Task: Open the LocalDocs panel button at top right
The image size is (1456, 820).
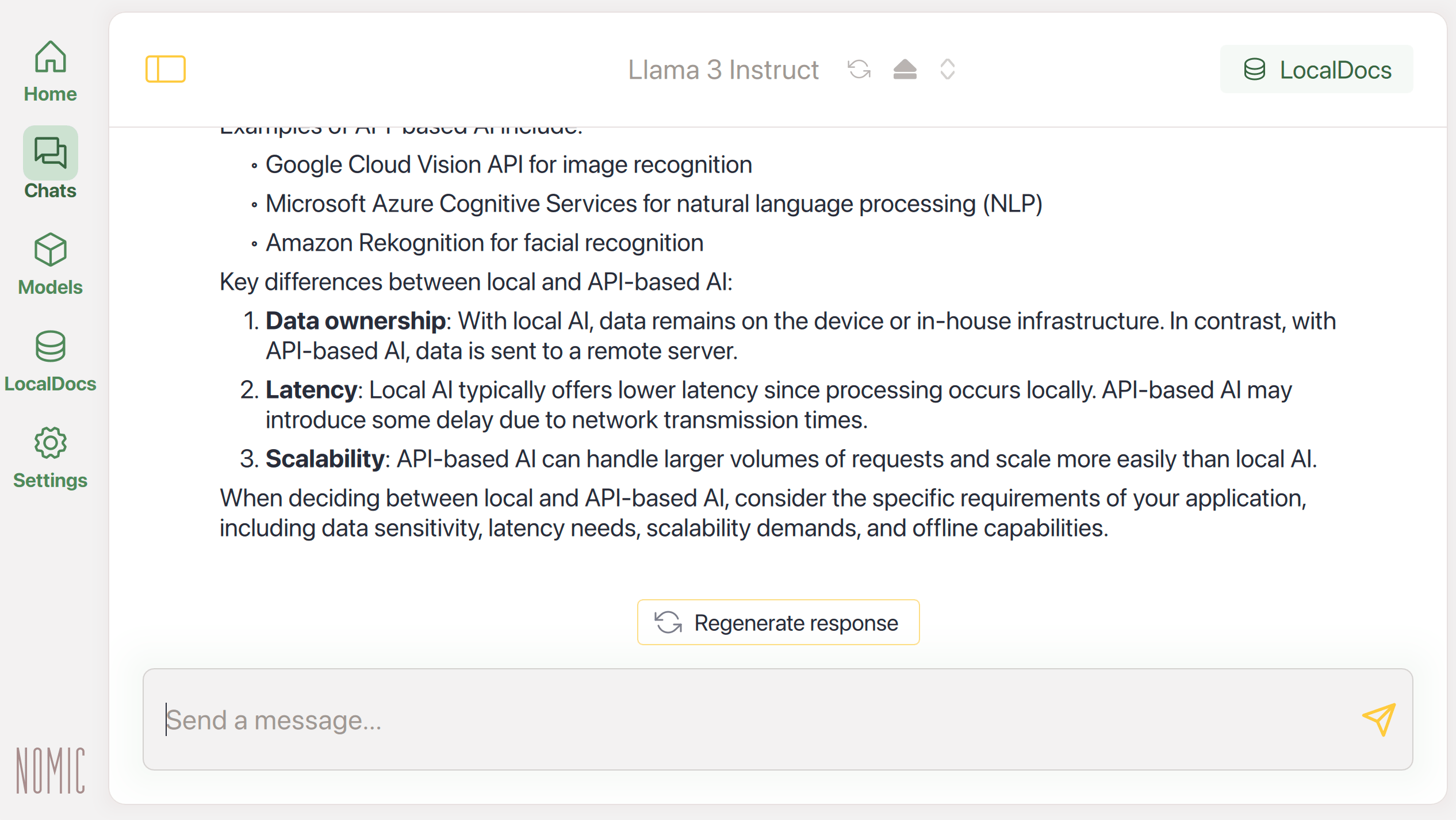Action: click(1316, 70)
